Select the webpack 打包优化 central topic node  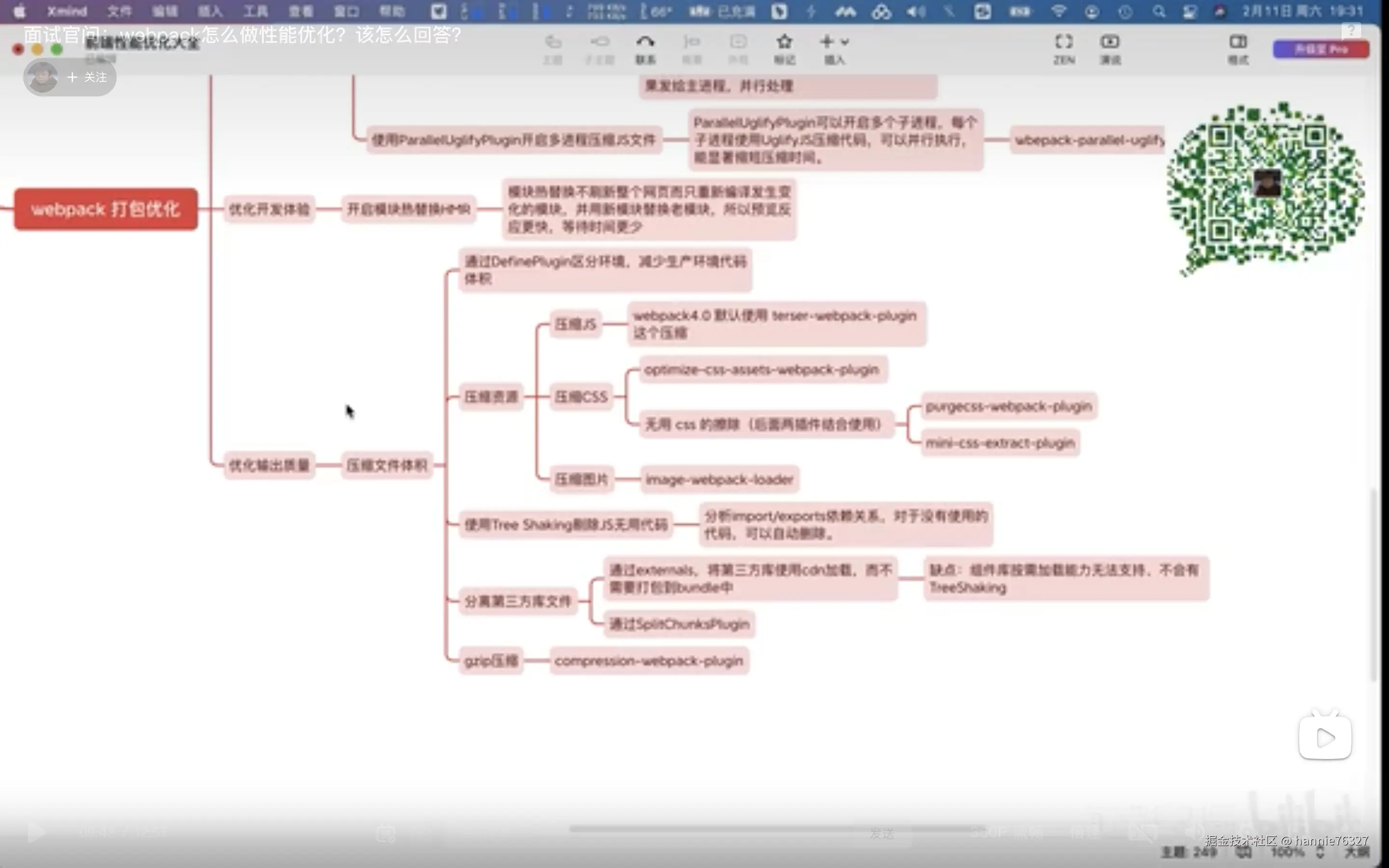click(x=106, y=210)
